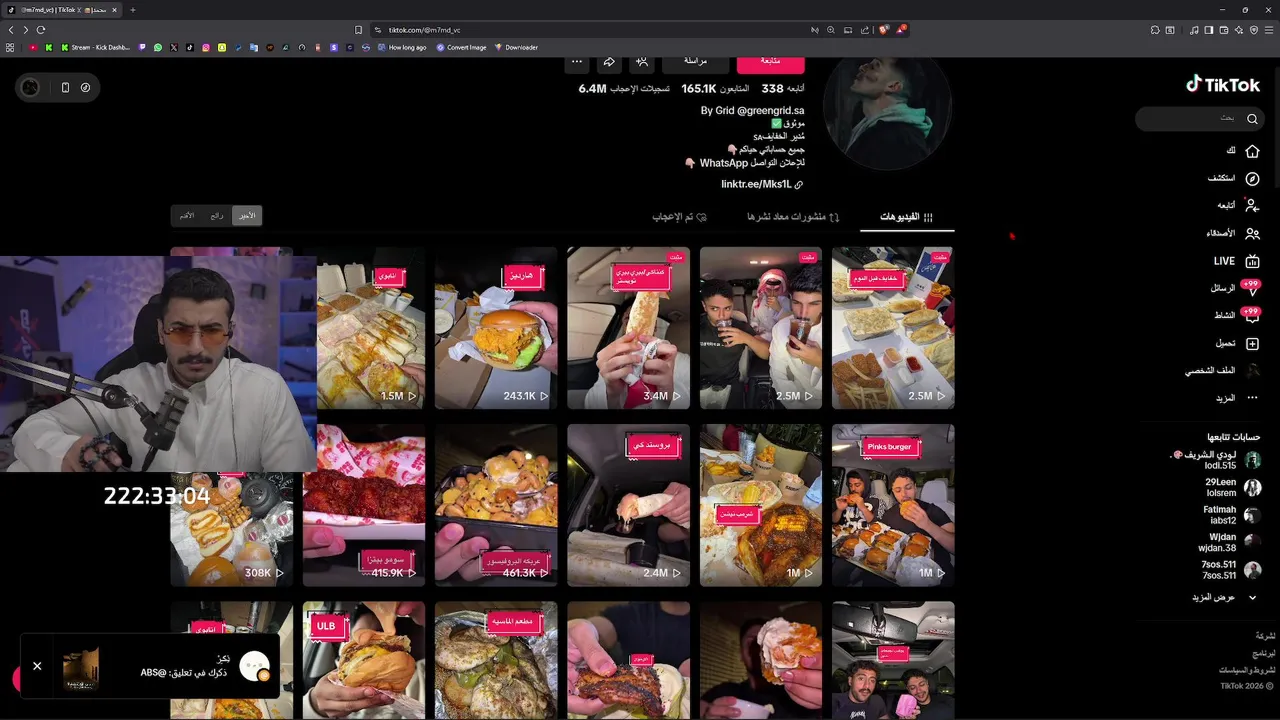1280x720 pixels.
Task: Click the Brave Shields lion icon
Action: pos(884,30)
